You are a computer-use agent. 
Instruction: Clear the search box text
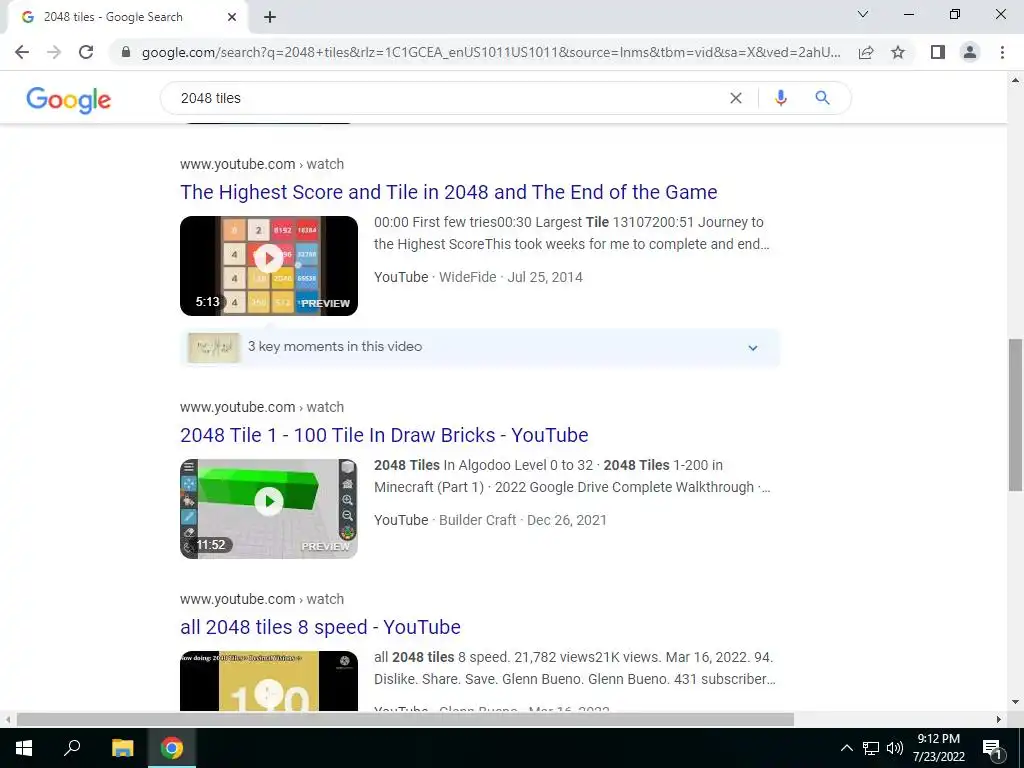(735, 98)
